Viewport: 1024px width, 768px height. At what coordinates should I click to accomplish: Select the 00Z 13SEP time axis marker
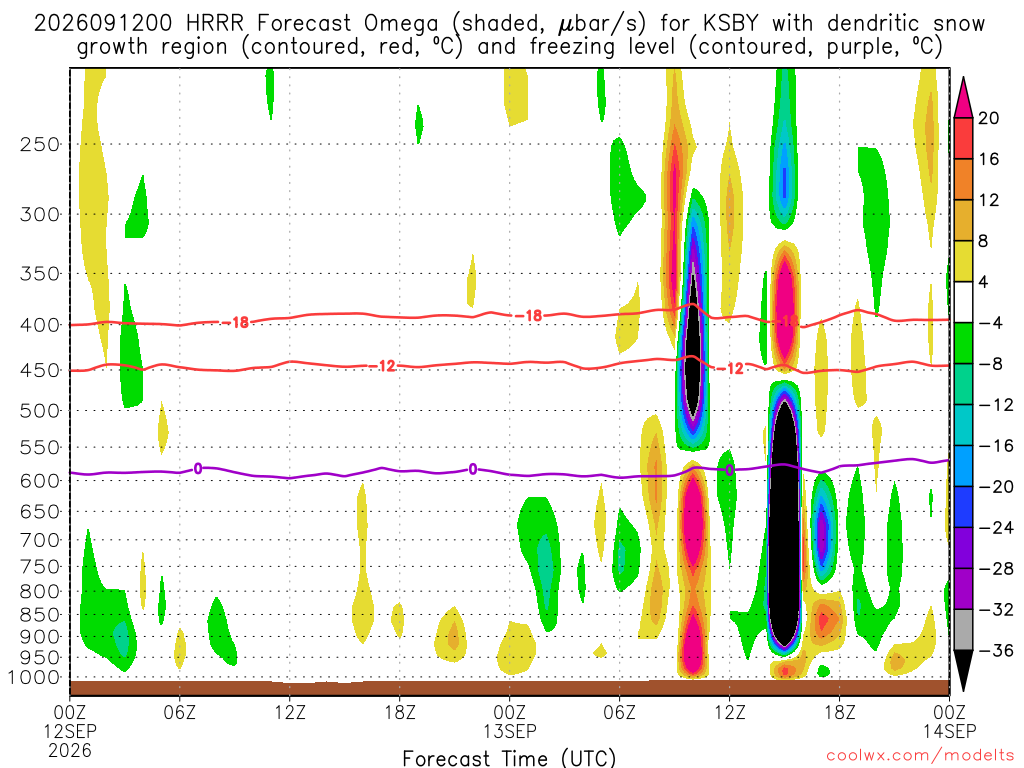(509, 721)
